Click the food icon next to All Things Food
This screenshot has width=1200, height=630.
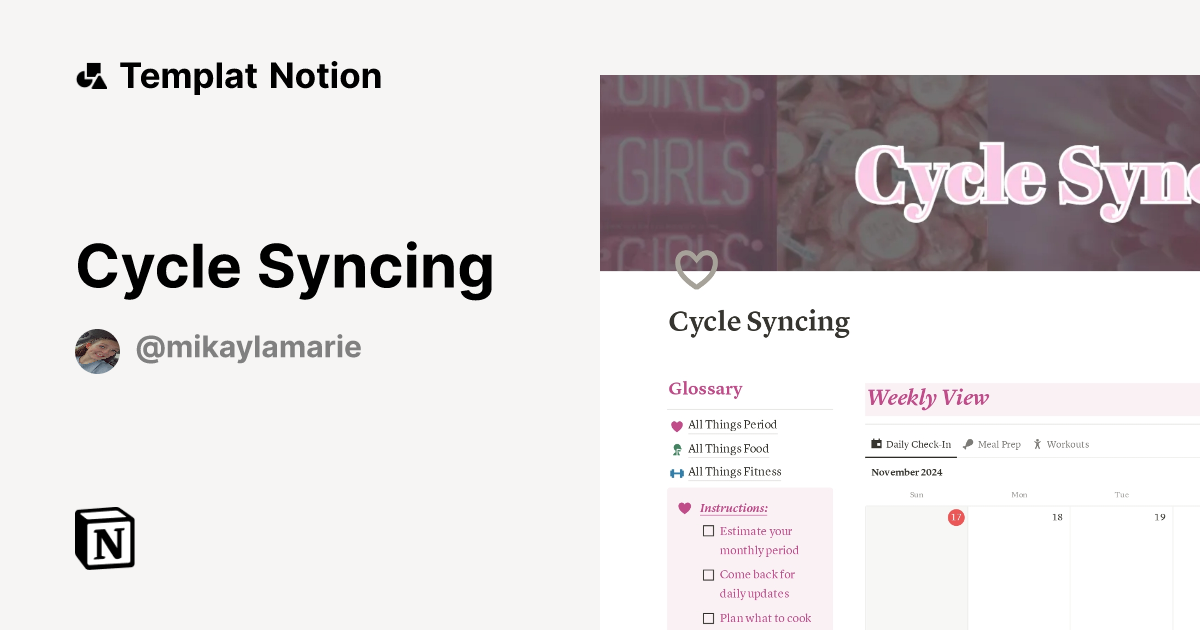pos(677,448)
